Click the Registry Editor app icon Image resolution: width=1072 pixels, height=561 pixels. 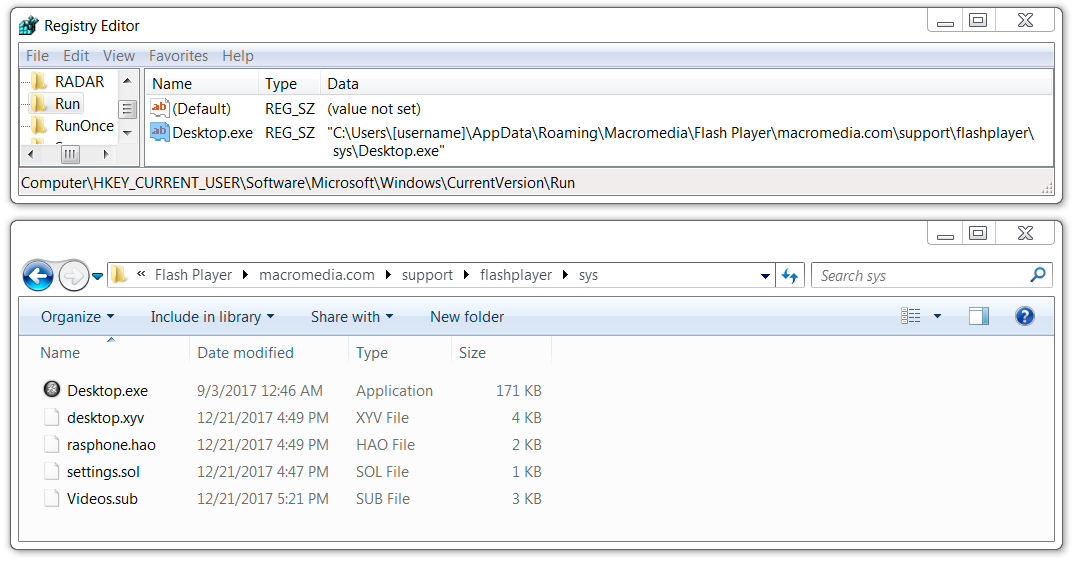[x=29, y=26]
